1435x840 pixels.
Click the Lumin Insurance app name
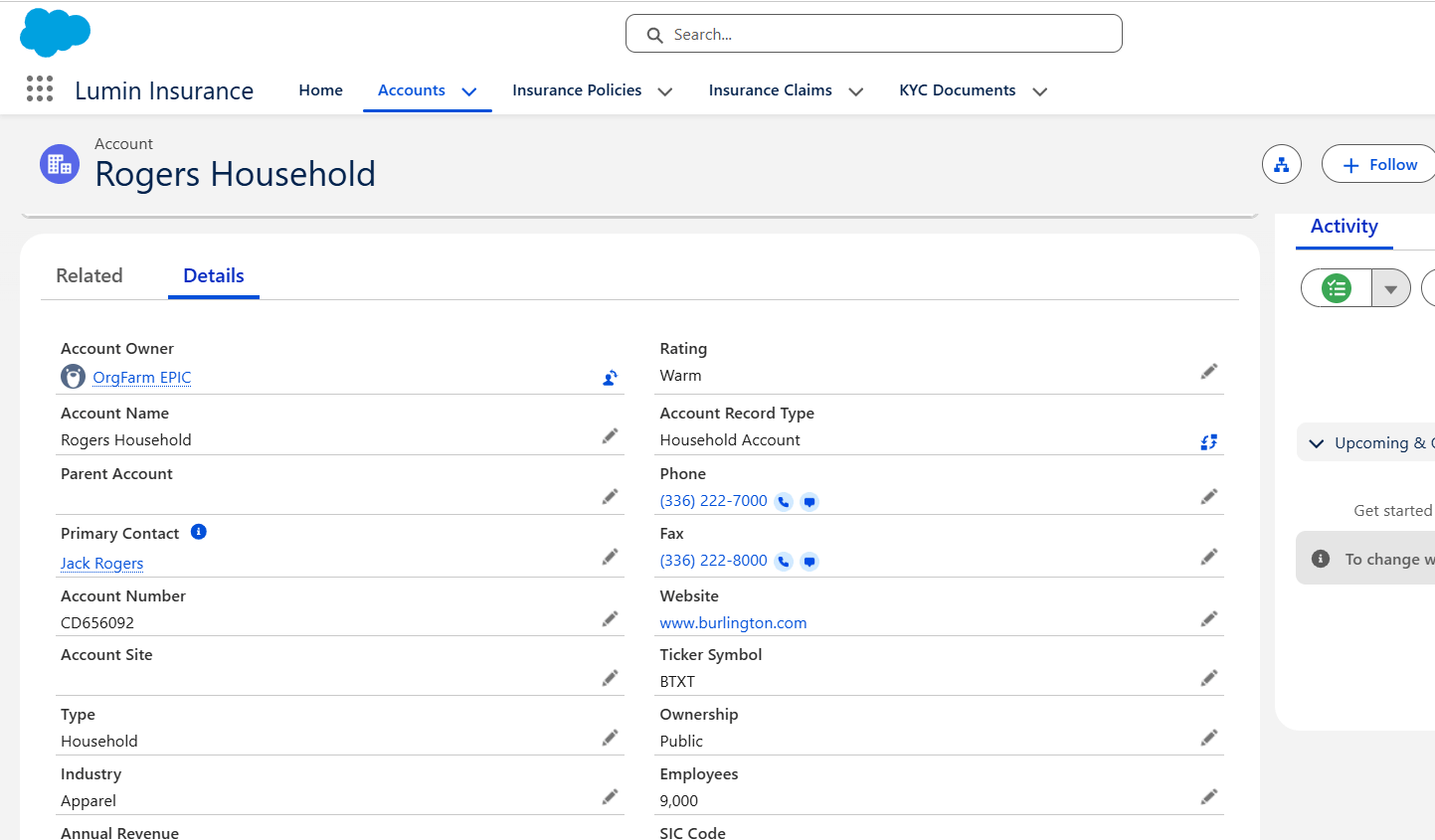[164, 90]
